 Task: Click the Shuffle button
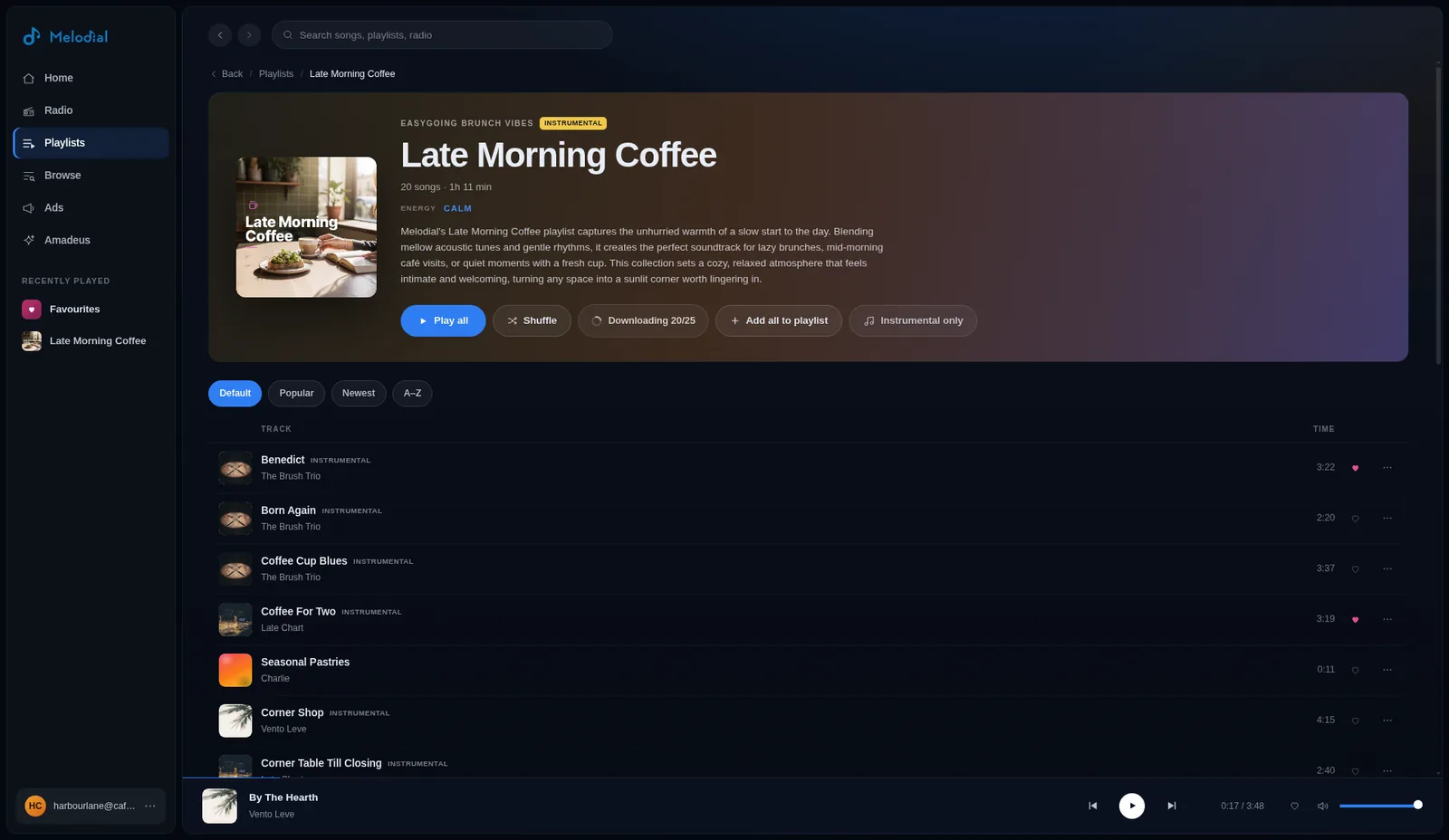point(532,321)
